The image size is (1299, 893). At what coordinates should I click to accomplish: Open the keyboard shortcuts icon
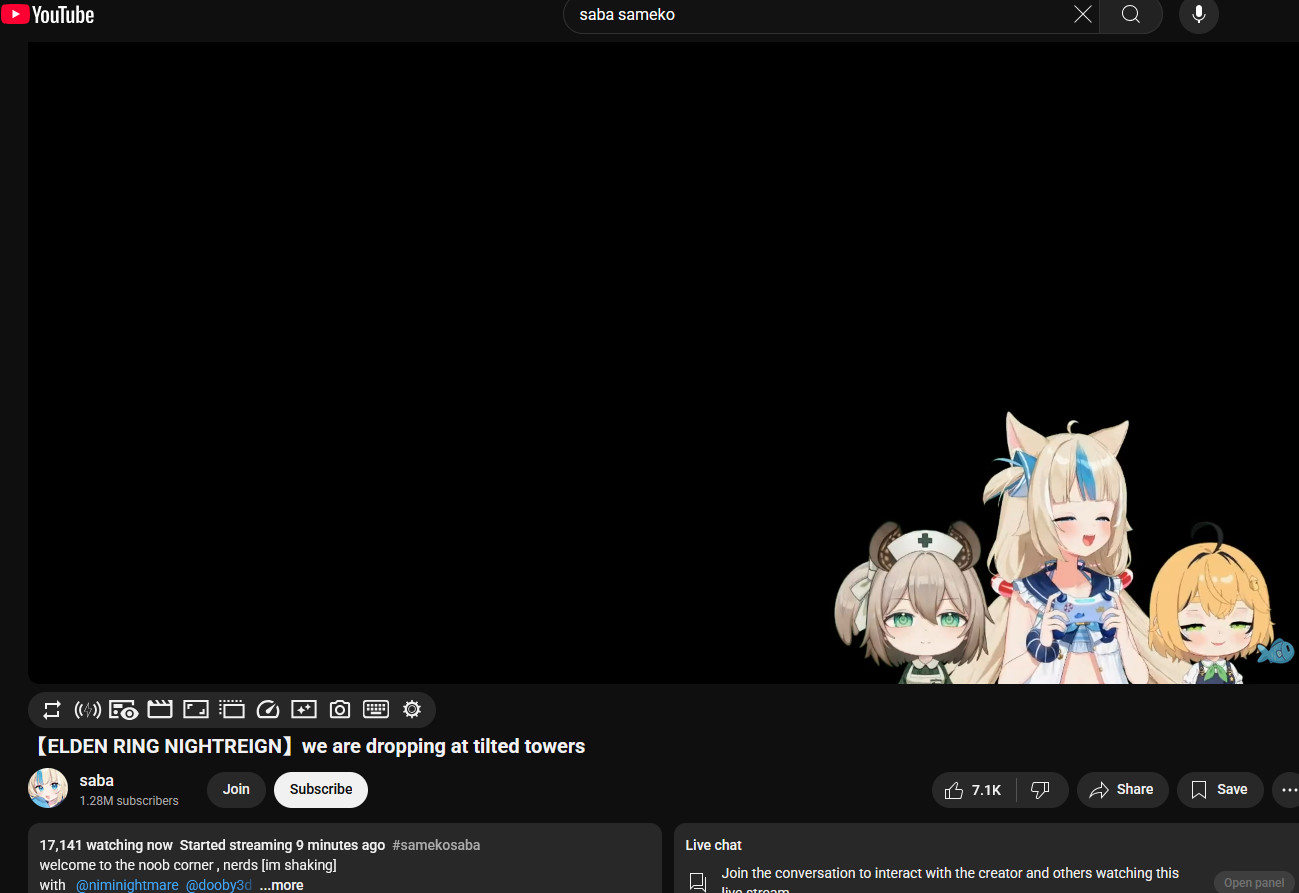(x=376, y=710)
